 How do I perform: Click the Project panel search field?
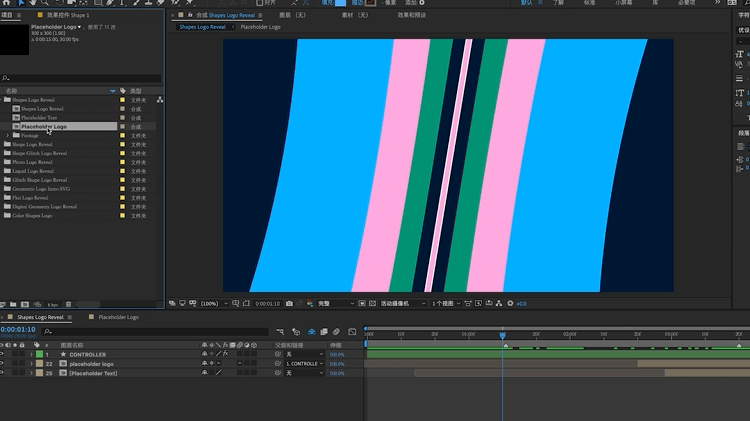(80, 78)
